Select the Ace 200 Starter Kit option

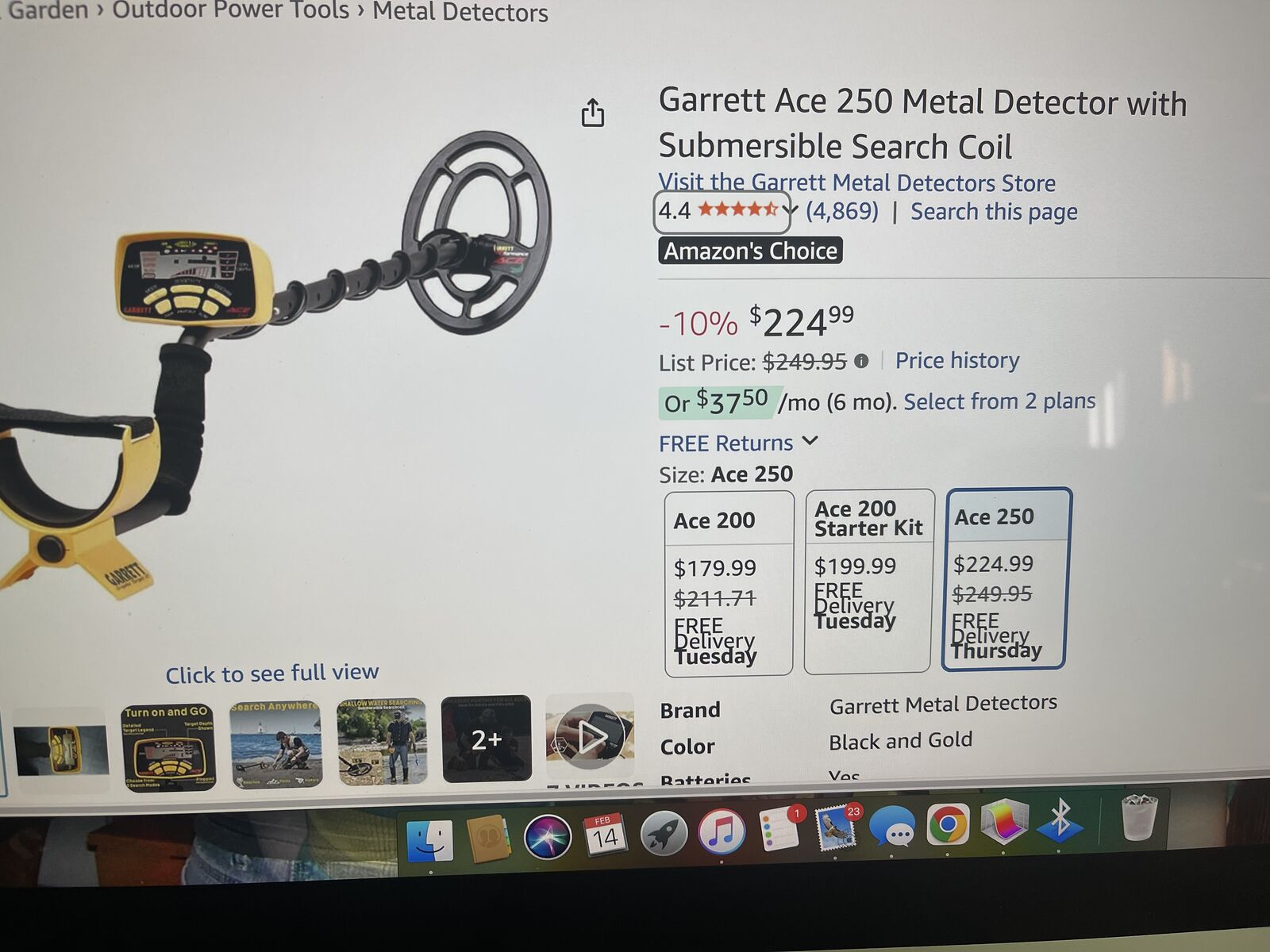(869, 582)
